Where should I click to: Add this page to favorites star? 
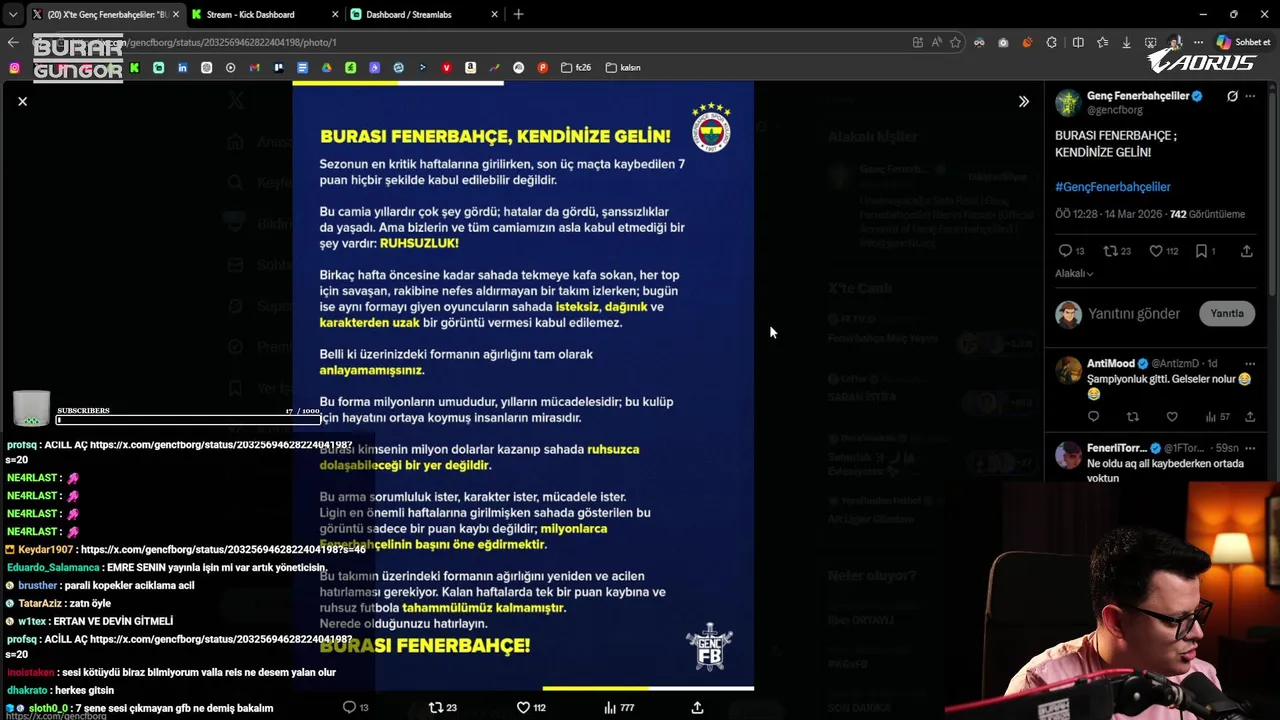pyautogui.click(x=955, y=42)
